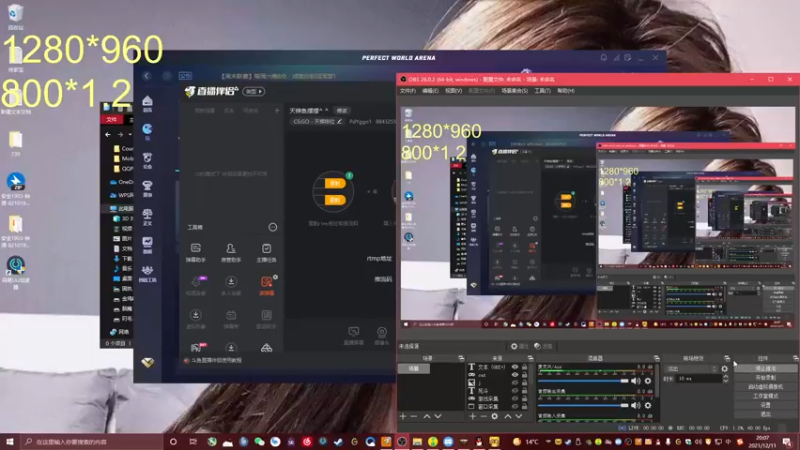Collapse the 工具箱 toolbox section
Image resolution: width=800 pixels, height=450 pixels.
click(x=273, y=227)
